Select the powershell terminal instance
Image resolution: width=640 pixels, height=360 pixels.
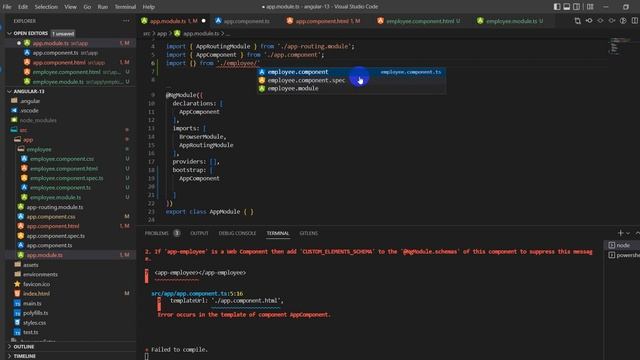pos(622,255)
